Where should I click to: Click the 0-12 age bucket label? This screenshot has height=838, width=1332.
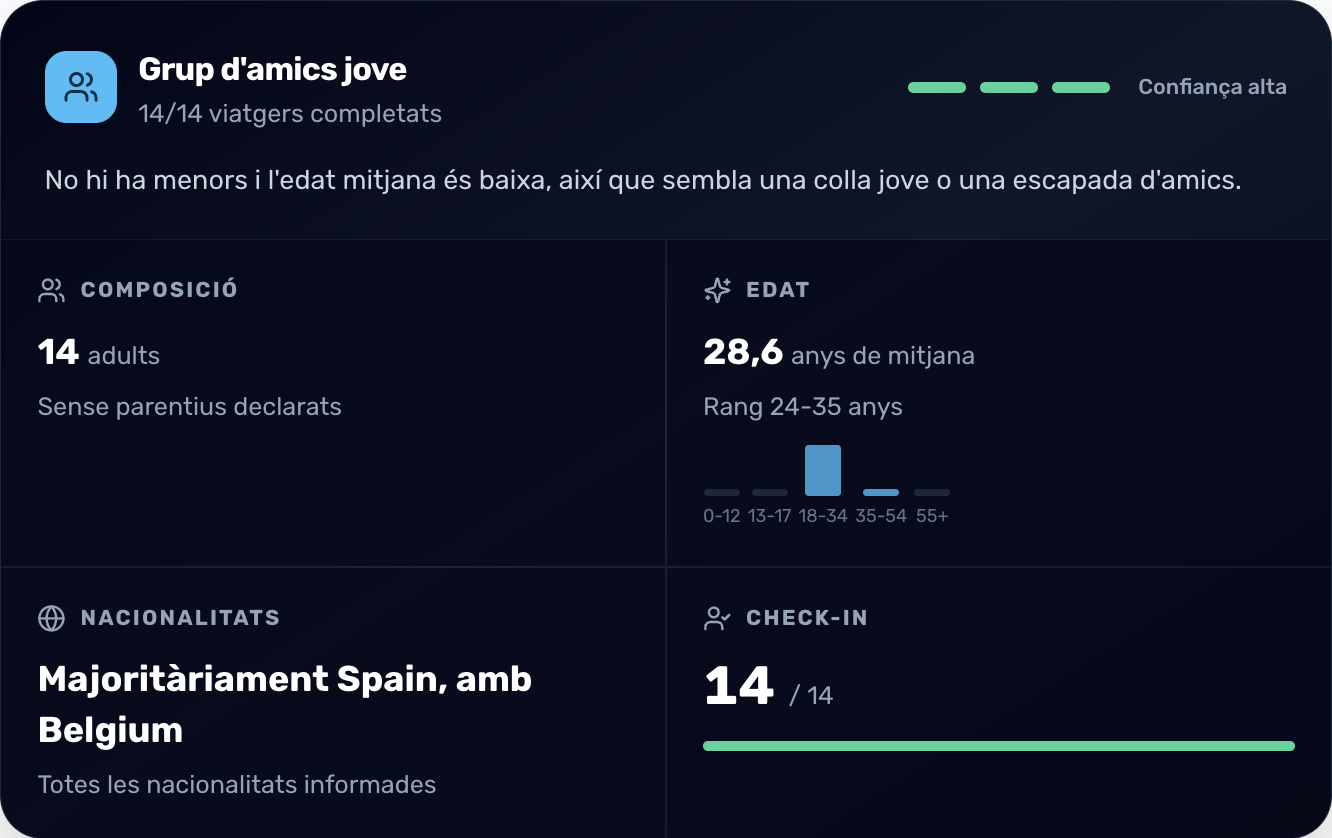(x=722, y=516)
